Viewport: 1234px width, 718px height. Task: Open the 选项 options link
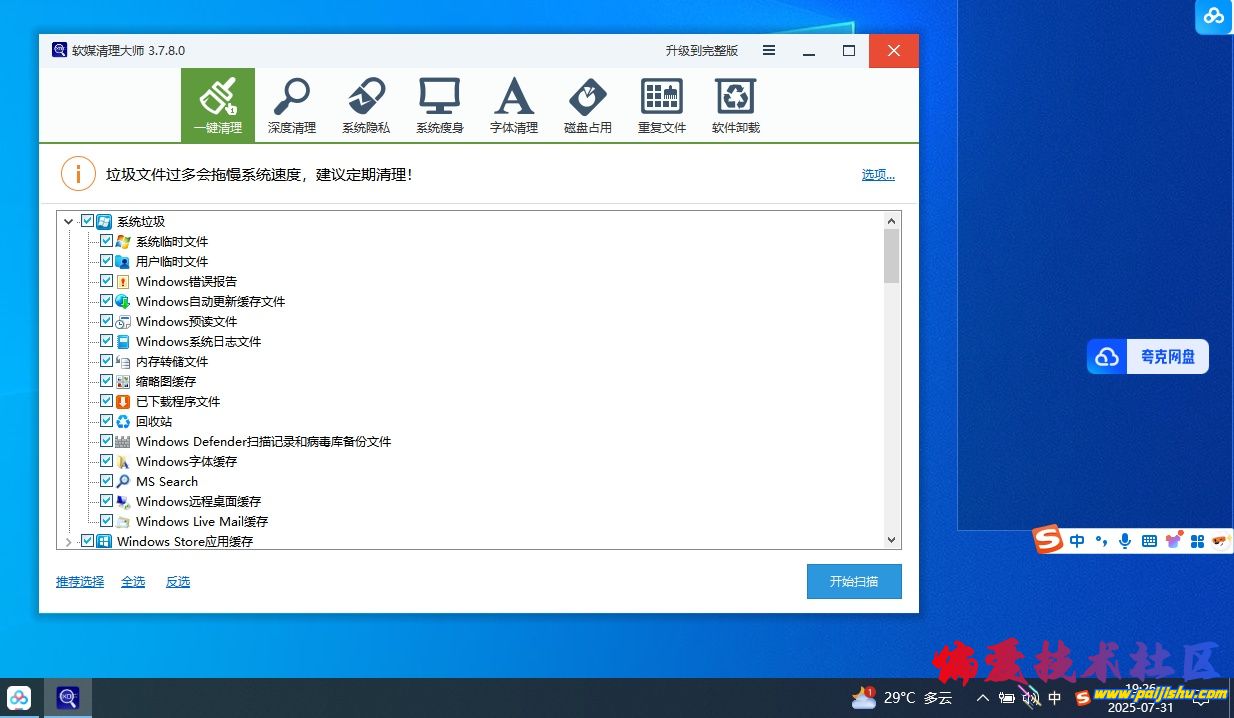(x=878, y=175)
